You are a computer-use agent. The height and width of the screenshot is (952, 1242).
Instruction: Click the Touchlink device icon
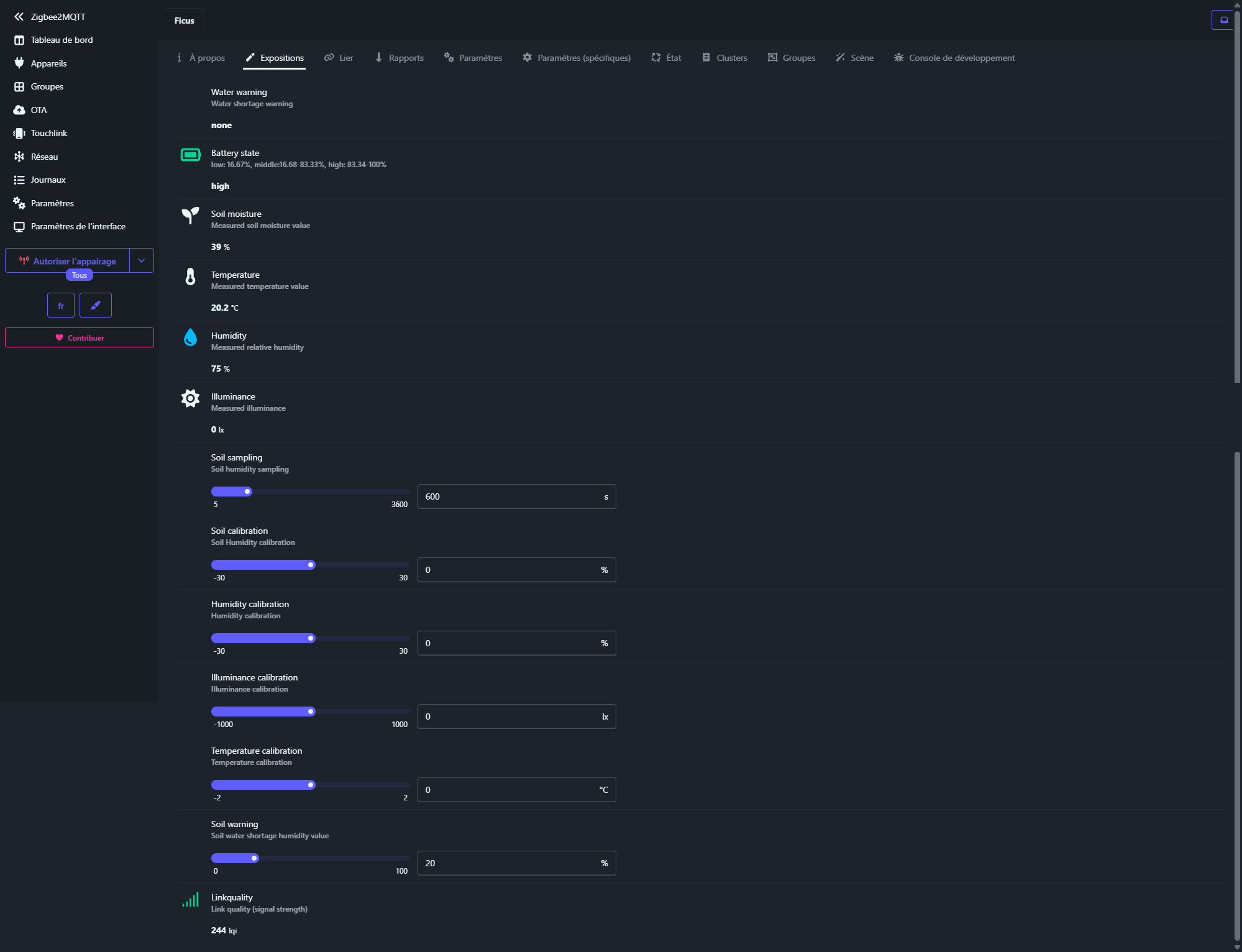click(19, 134)
